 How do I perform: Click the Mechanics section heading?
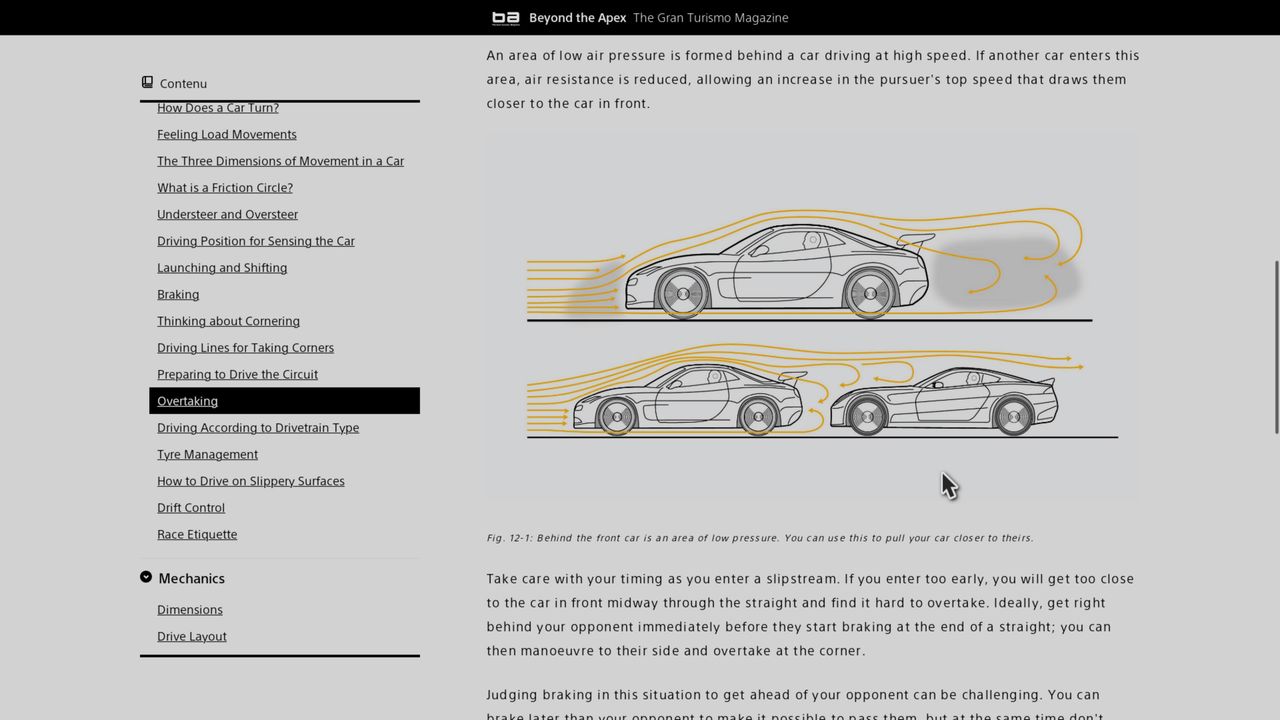point(191,578)
